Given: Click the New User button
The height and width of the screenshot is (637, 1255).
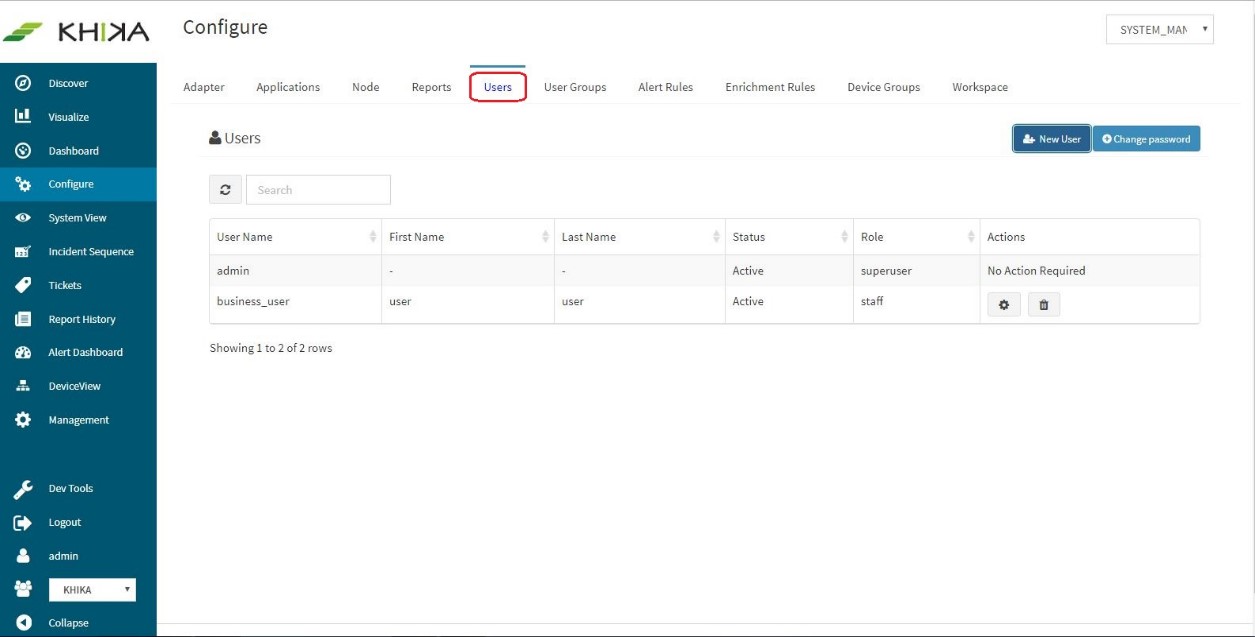Looking at the screenshot, I should (x=1052, y=139).
